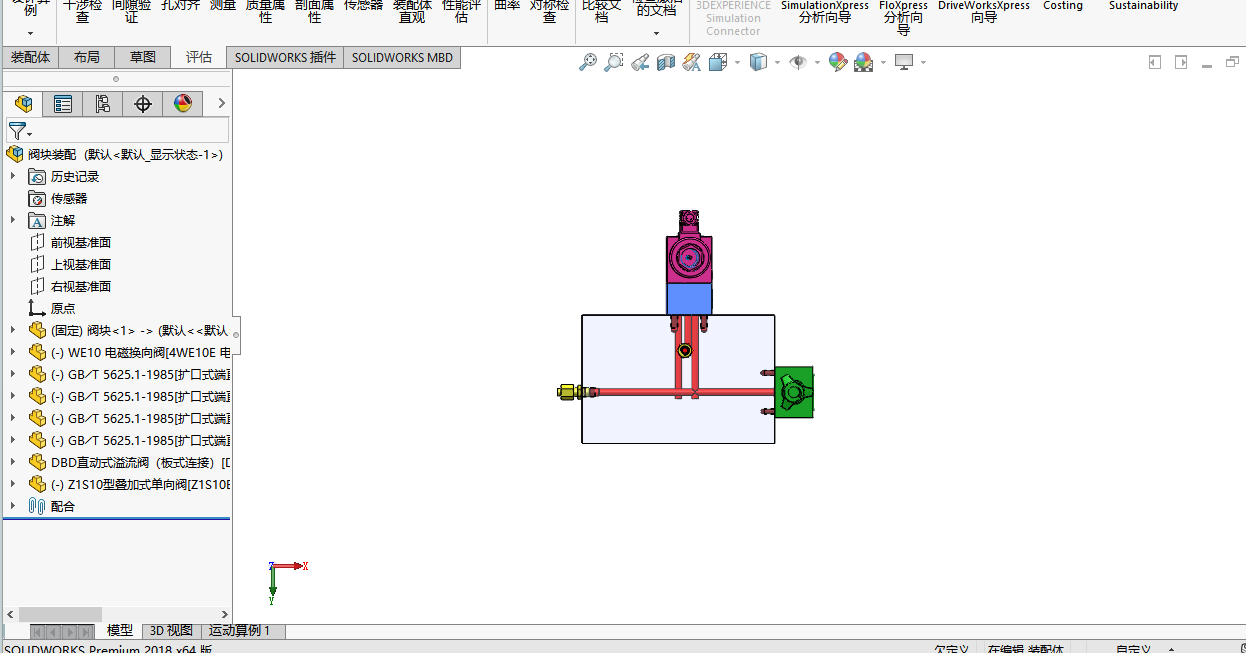This screenshot has width=1246, height=653.
Task: Open Hide/Show Items dropdown arrow
Action: [817, 62]
